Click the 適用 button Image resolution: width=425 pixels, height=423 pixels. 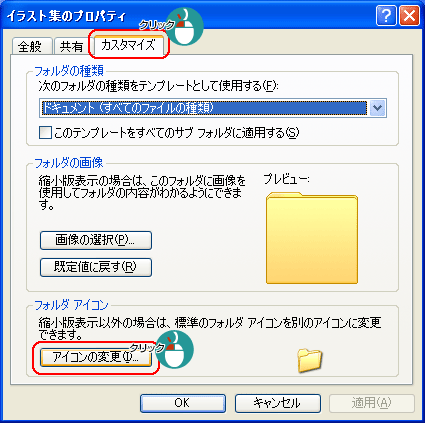pyautogui.click(x=372, y=403)
